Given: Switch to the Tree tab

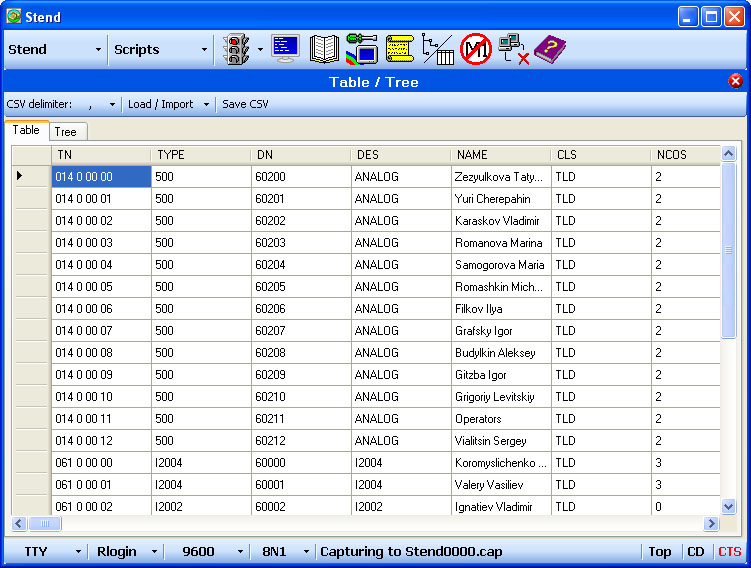Looking at the screenshot, I should pyautogui.click(x=65, y=132).
